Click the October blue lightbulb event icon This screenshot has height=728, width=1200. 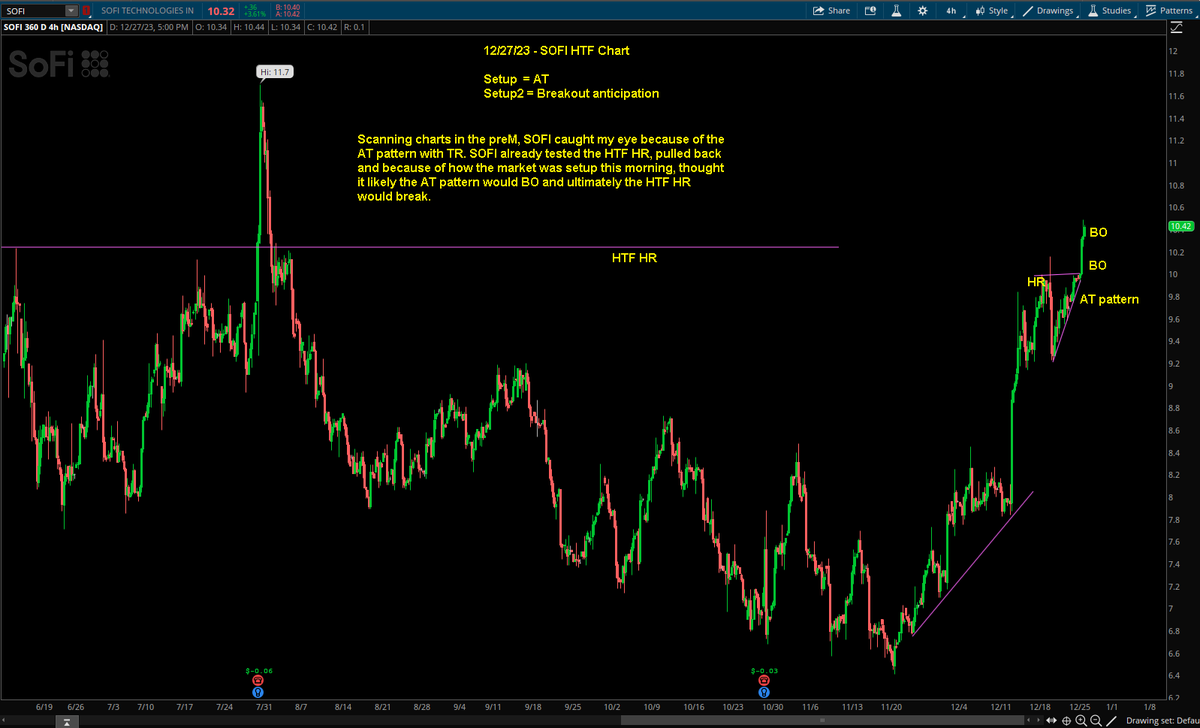click(765, 691)
